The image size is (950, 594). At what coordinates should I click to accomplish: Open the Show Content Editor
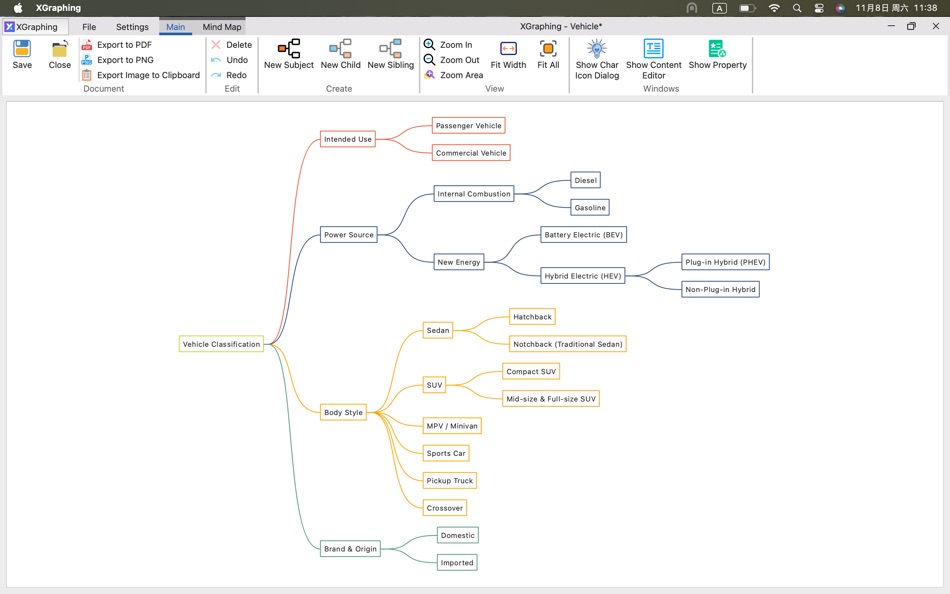click(653, 55)
